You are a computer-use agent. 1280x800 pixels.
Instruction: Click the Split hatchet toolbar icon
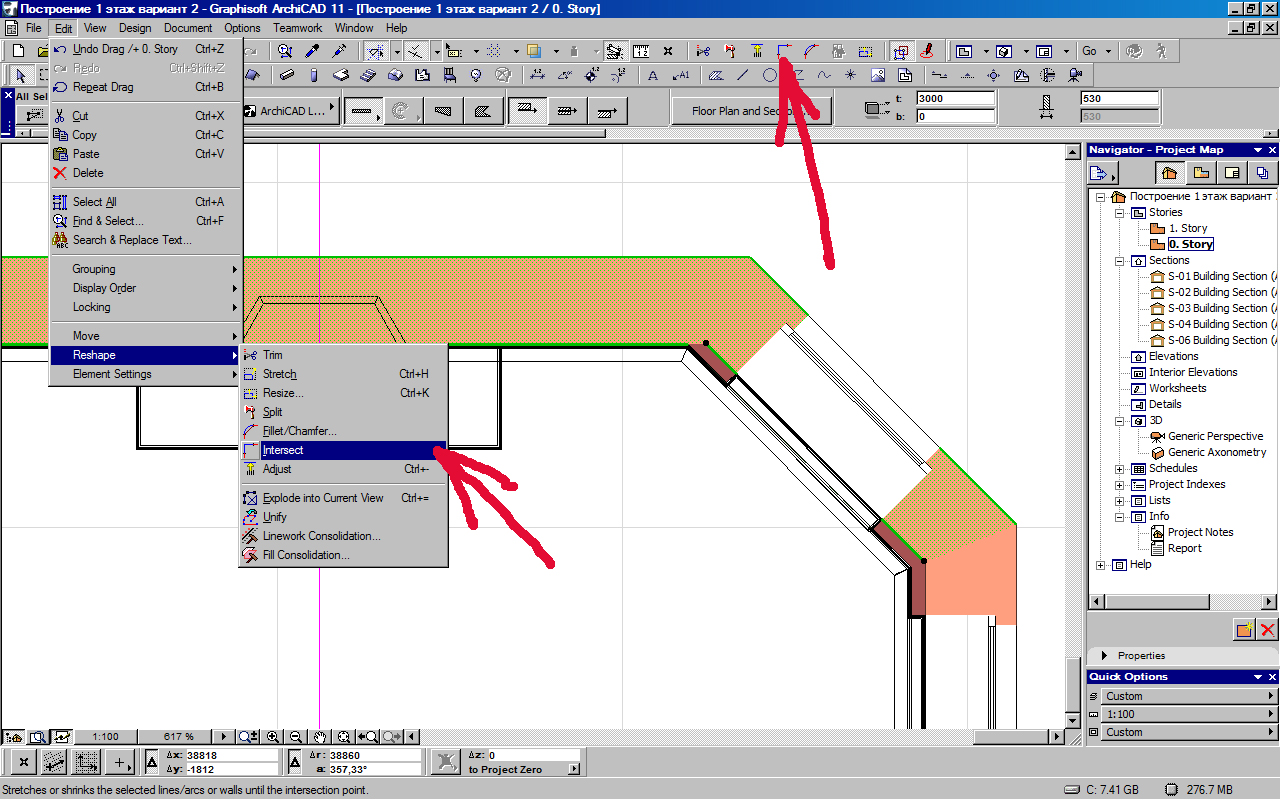[730, 50]
